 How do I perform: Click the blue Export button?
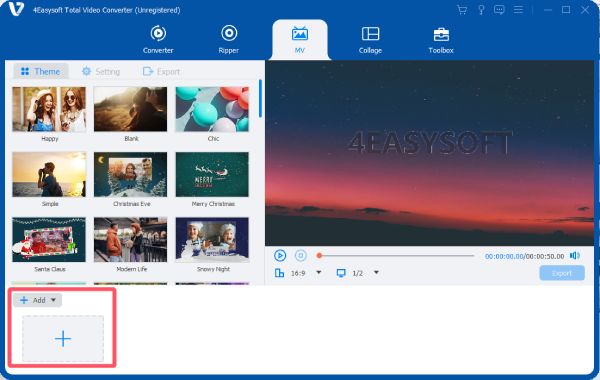(x=562, y=273)
